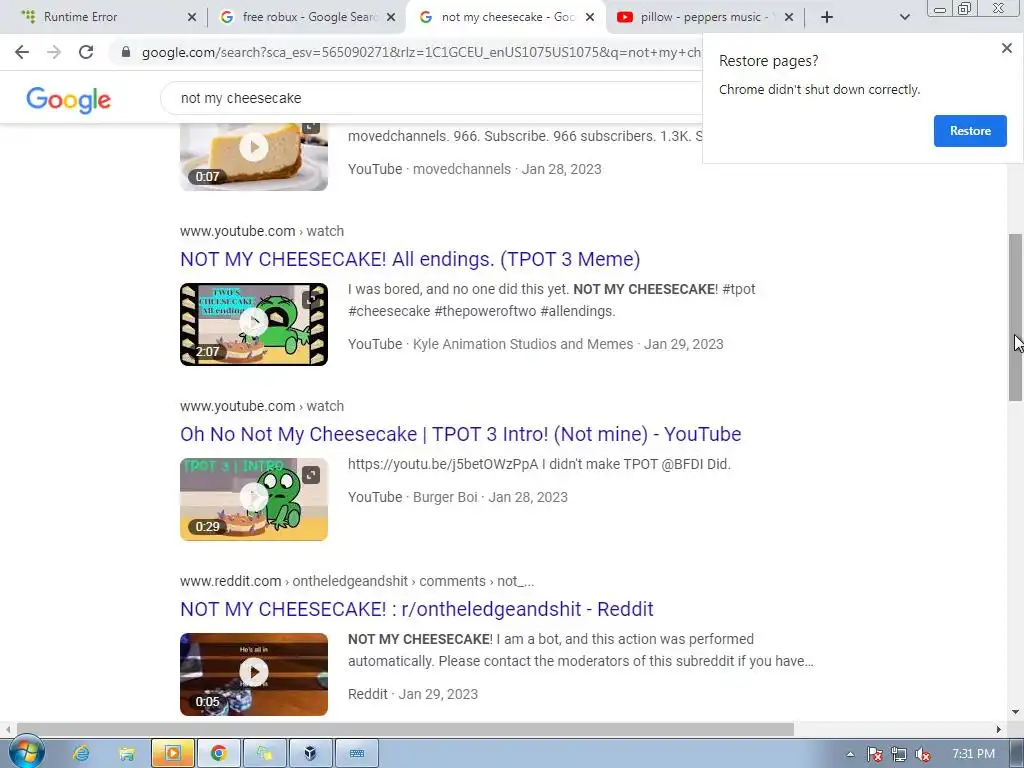
Task: Open the on-screen keyboard taskbar icon
Action: 357,754
